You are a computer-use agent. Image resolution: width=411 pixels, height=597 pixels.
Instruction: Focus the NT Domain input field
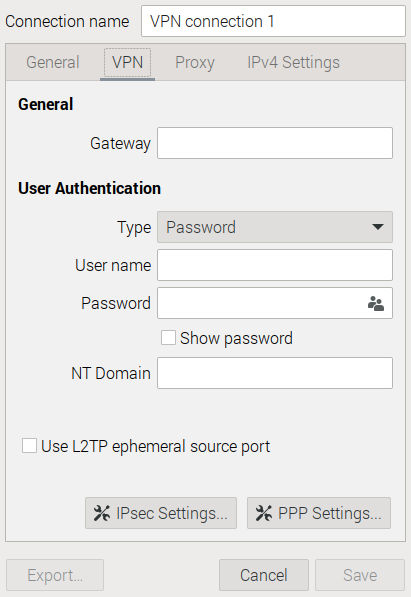tap(275, 373)
